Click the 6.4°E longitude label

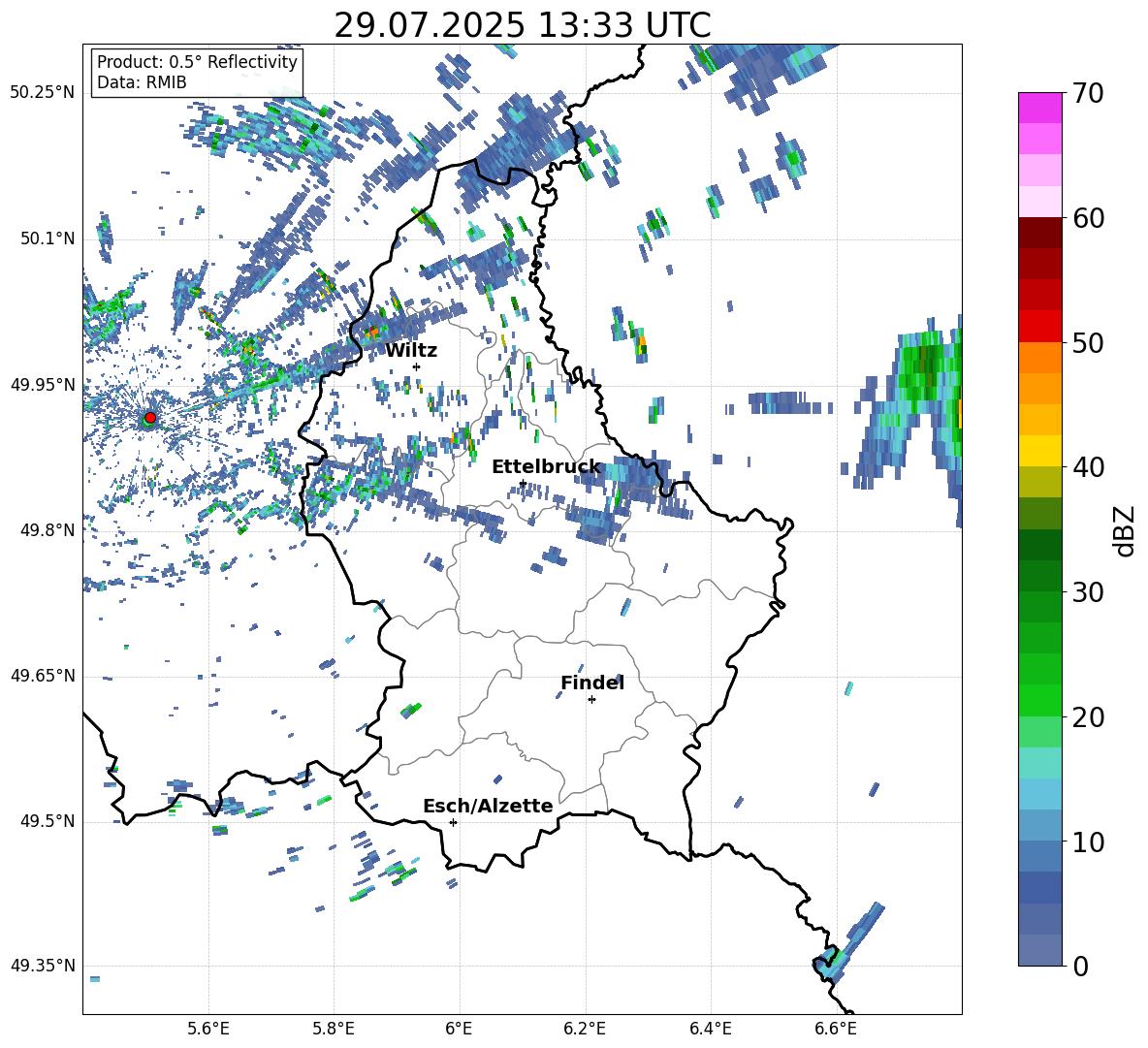point(710,1029)
